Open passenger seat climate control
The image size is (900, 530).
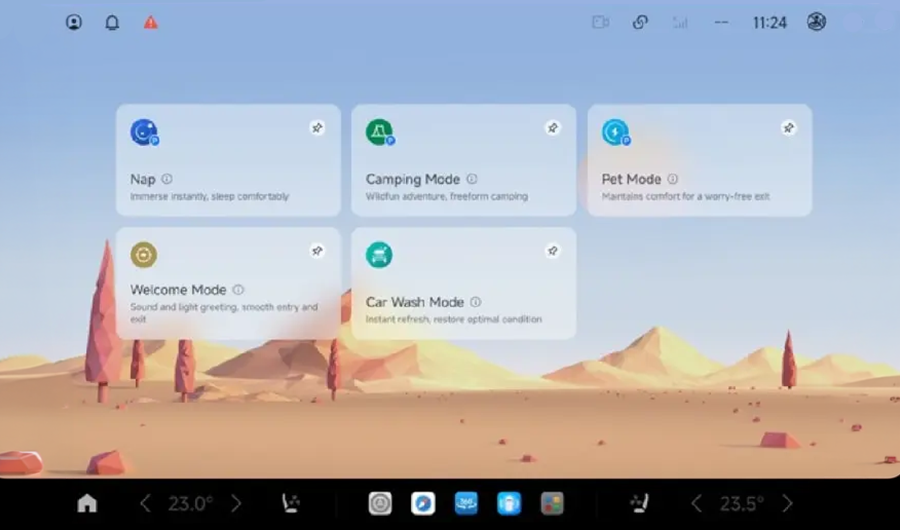(x=639, y=504)
